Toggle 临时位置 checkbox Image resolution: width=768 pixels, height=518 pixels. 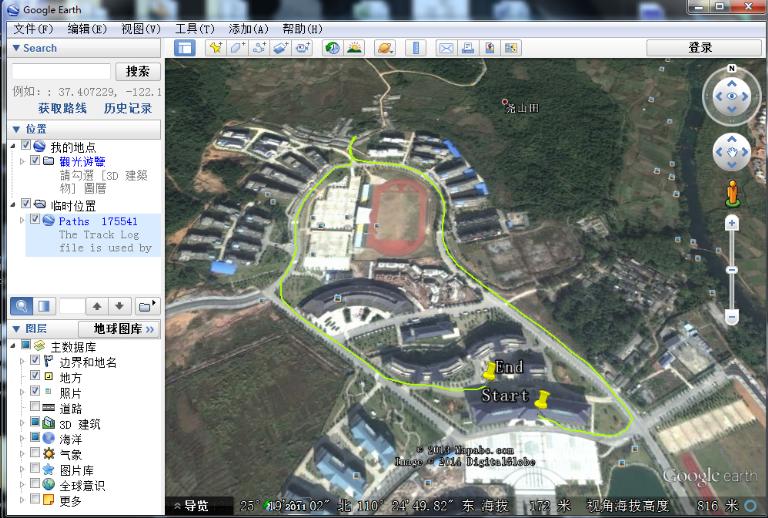pyautogui.click(x=26, y=203)
